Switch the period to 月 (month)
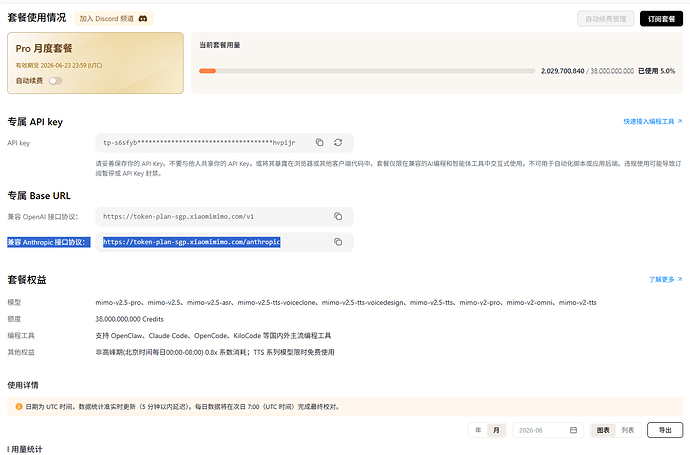Screen dimensions: 690x455 click(496, 430)
